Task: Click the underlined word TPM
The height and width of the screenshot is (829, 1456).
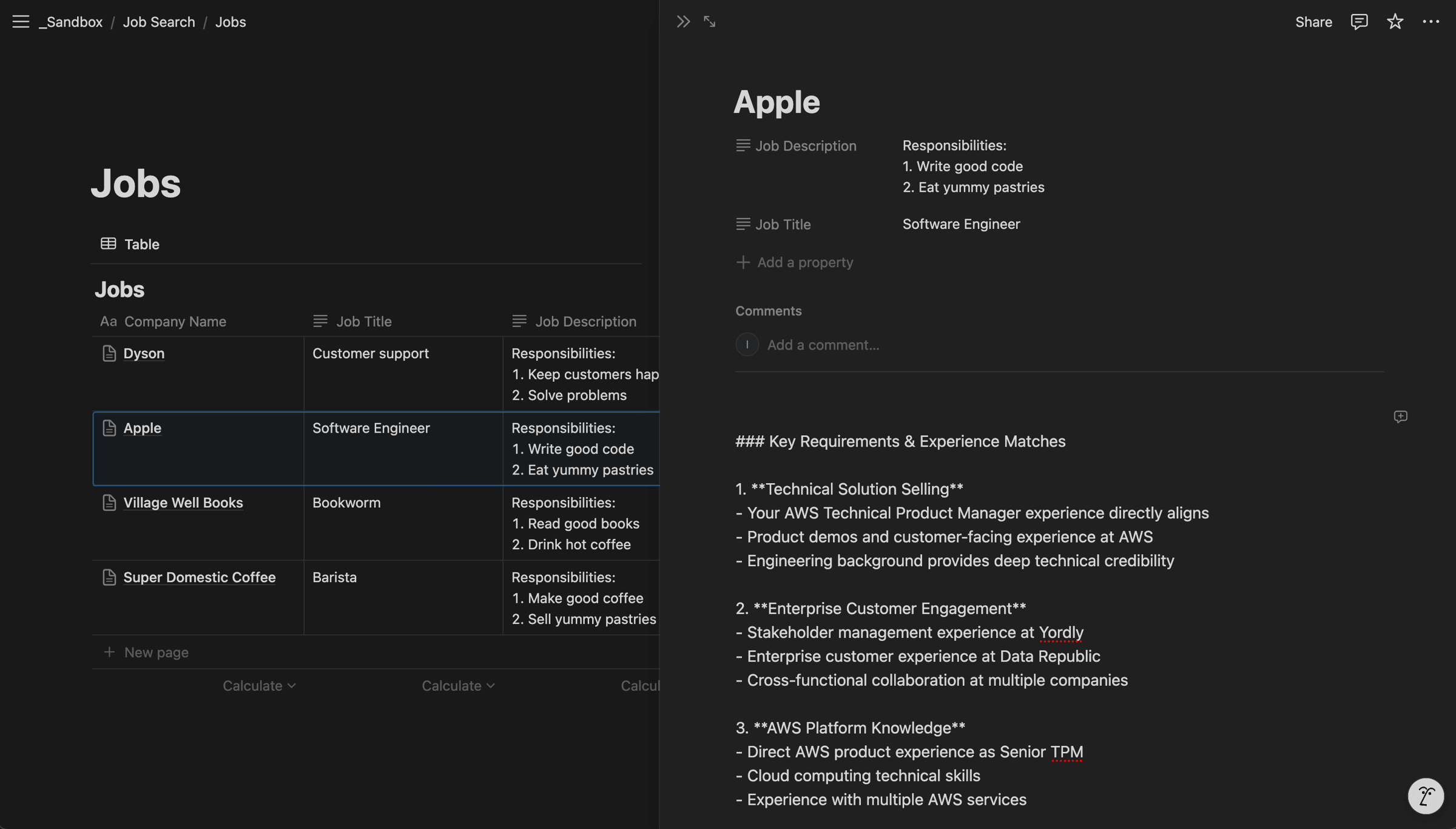Action: coord(1067,752)
